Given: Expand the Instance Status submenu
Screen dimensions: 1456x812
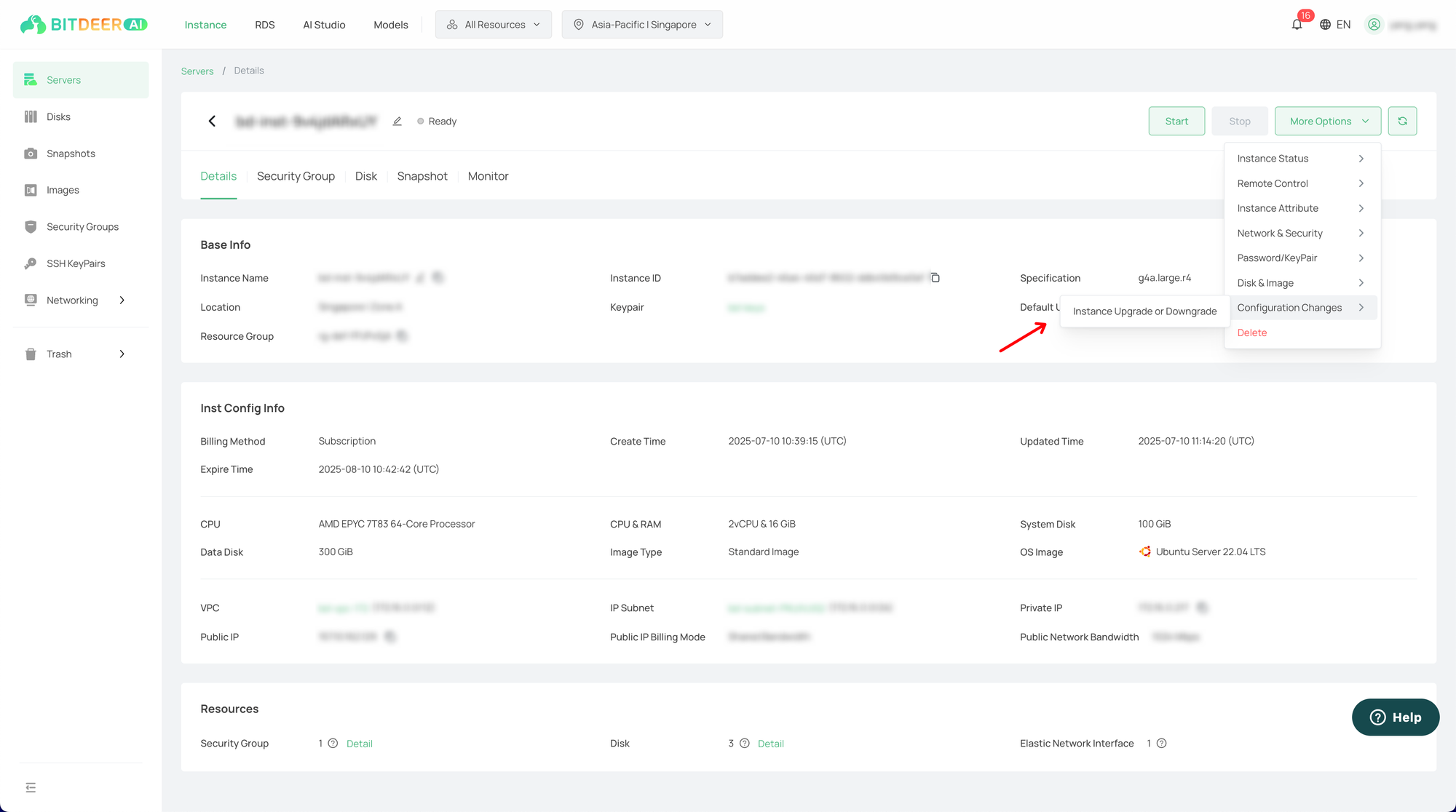Looking at the screenshot, I should (x=1302, y=159).
